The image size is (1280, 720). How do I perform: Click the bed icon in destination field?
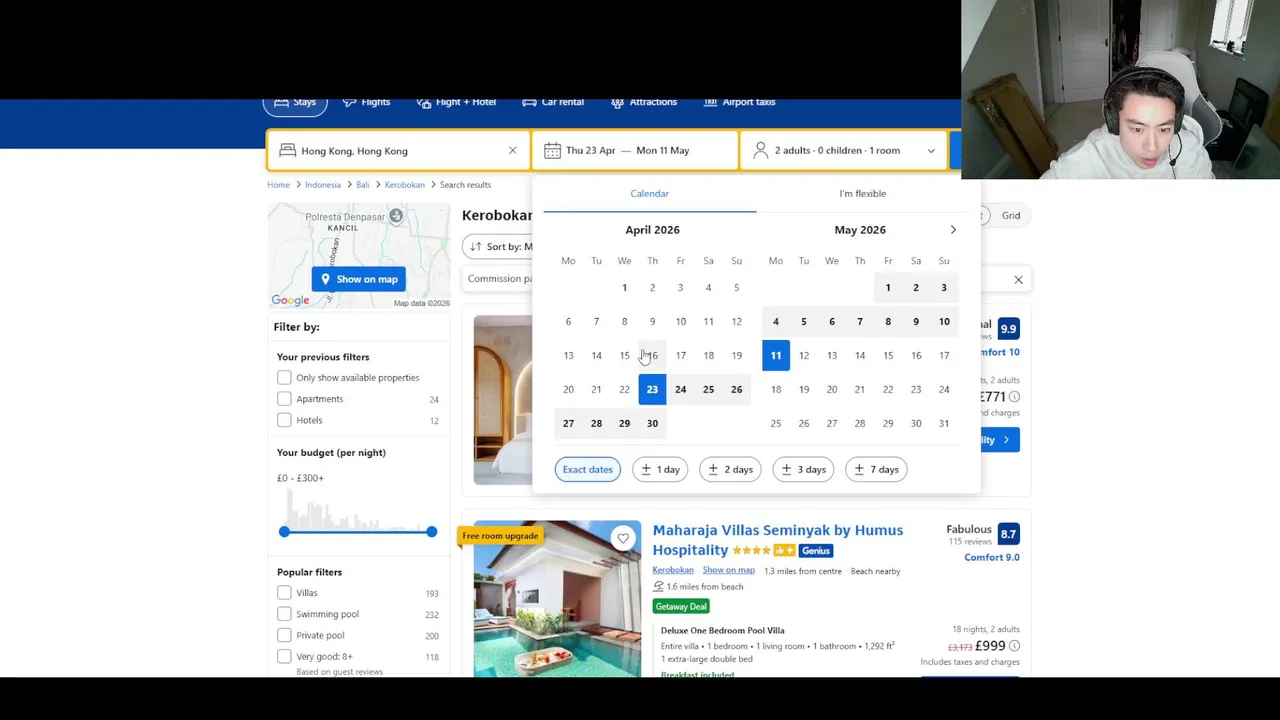(287, 150)
